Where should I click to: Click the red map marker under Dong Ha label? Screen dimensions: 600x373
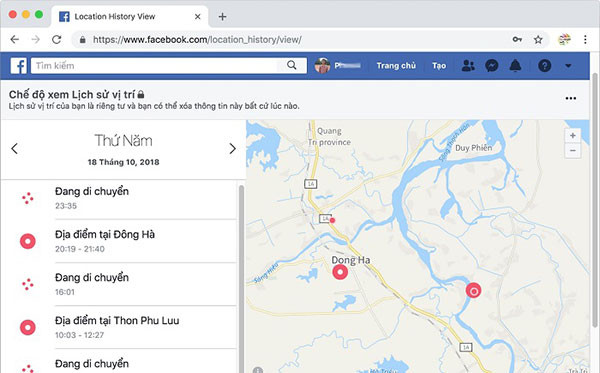tap(340, 272)
